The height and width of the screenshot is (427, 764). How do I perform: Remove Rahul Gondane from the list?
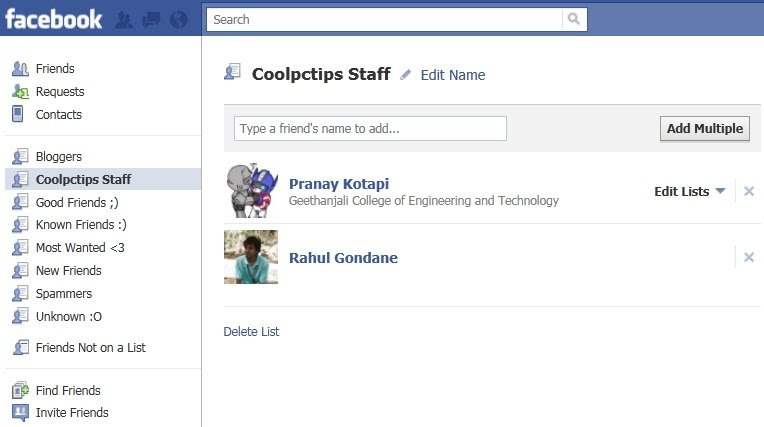(x=749, y=257)
